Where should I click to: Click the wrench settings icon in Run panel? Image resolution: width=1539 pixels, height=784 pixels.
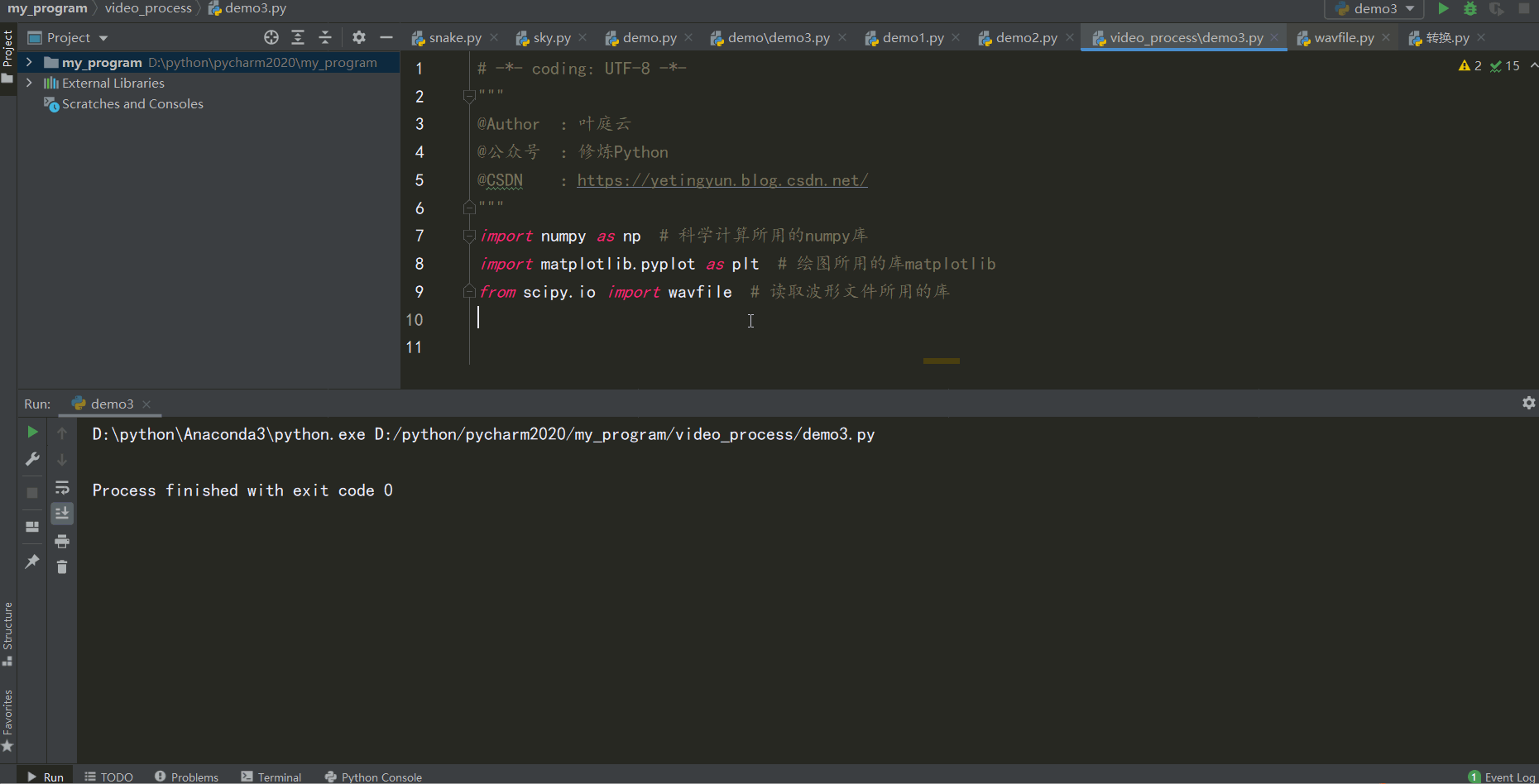(32, 459)
